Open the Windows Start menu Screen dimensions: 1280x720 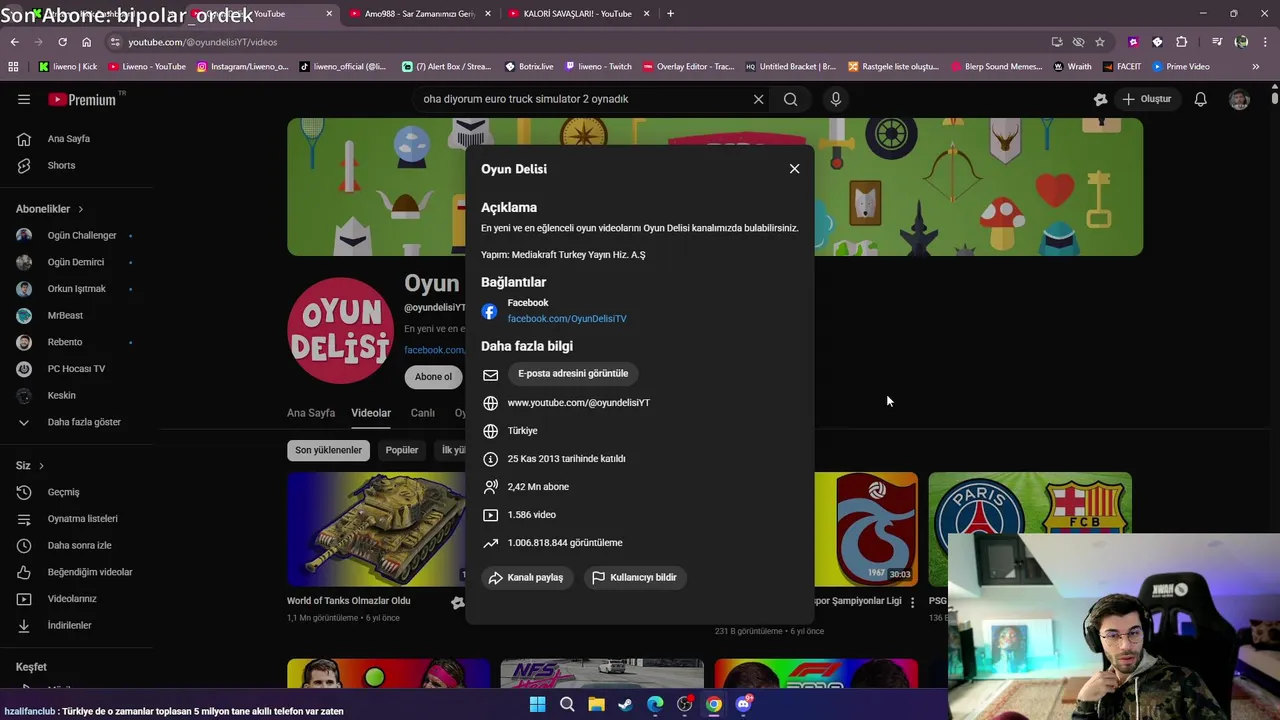coord(538,705)
